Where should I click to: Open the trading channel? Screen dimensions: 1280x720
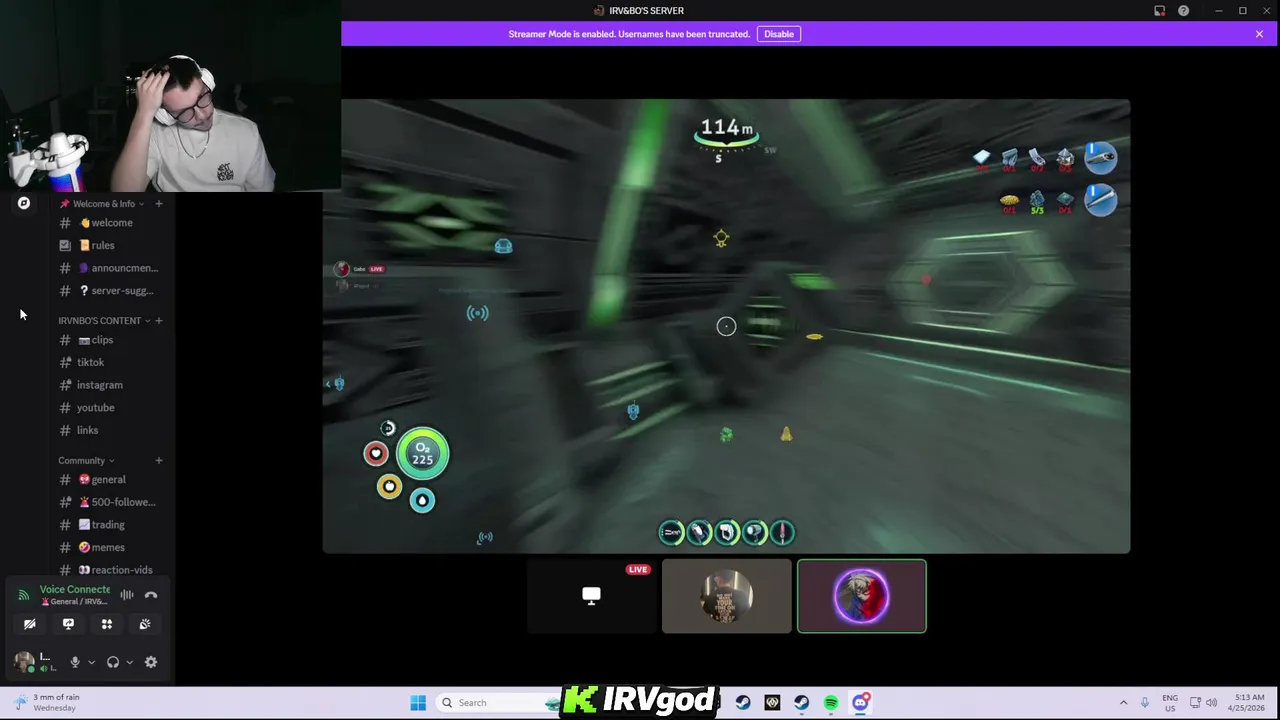110,525
